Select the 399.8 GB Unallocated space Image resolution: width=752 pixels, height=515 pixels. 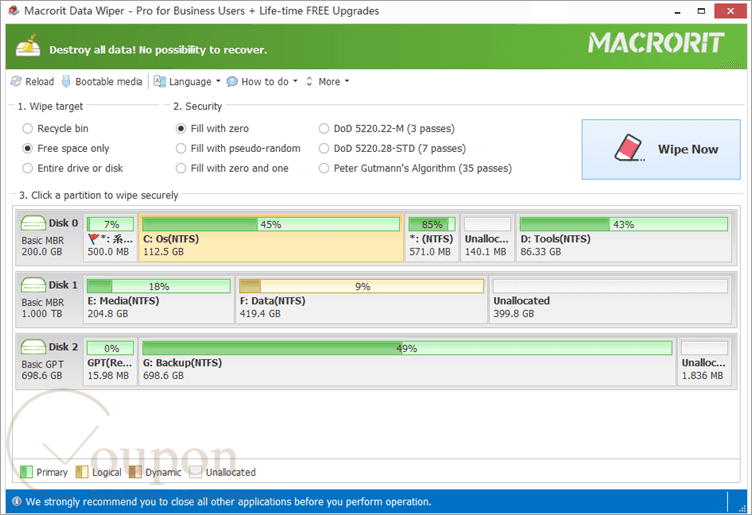pyautogui.click(x=611, y=300)
